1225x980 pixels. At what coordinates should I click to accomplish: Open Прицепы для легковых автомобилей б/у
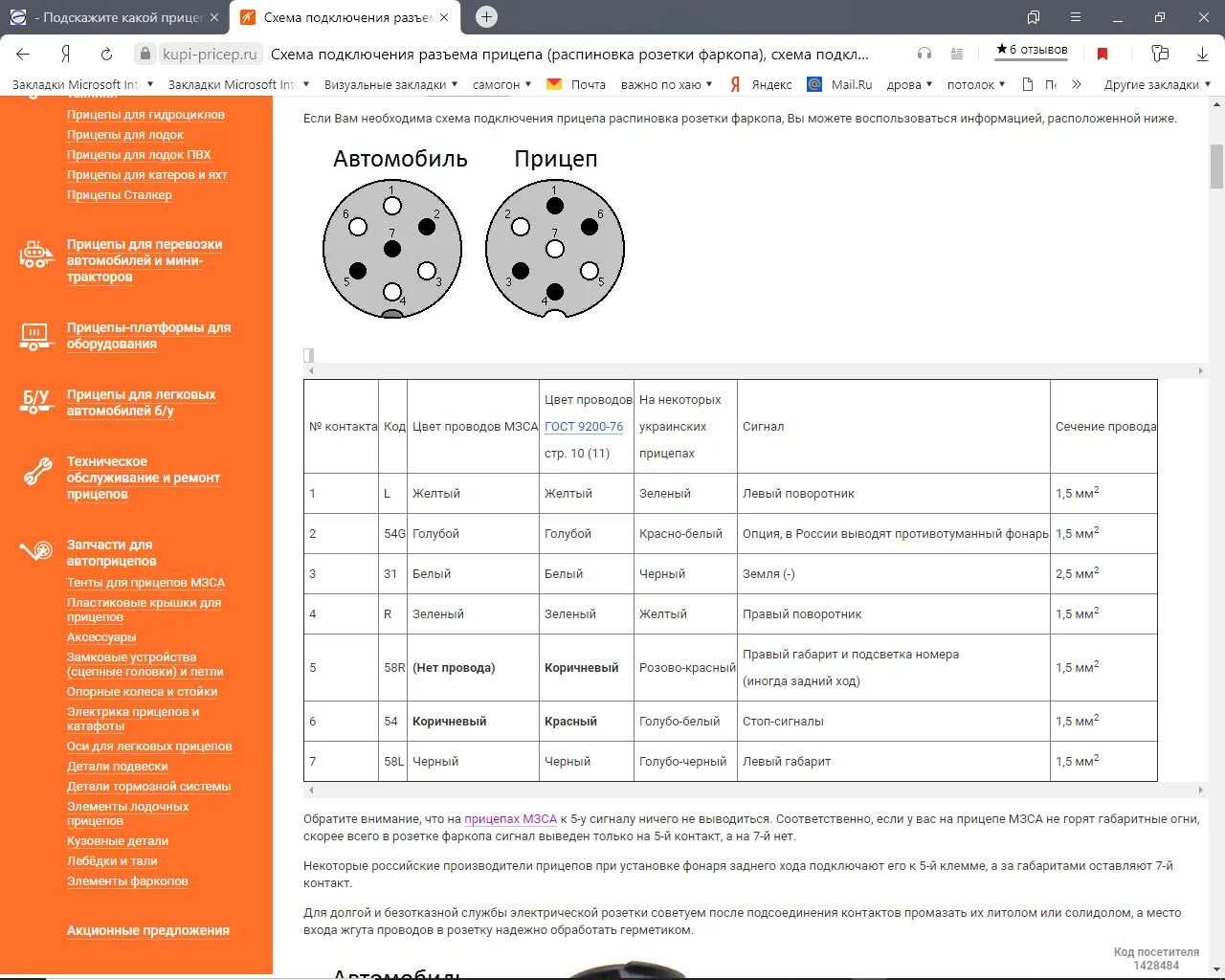click(x=141, y=403)
